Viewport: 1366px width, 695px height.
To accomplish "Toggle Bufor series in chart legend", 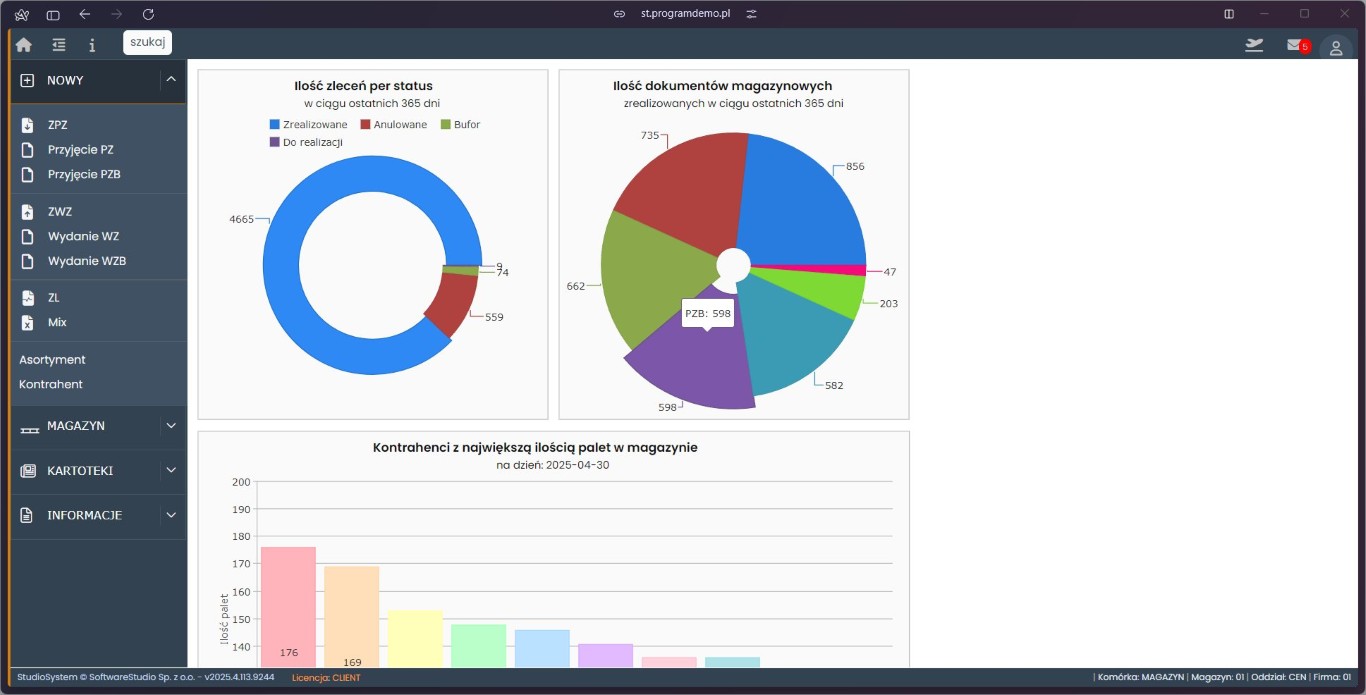I will pos(460,125).
